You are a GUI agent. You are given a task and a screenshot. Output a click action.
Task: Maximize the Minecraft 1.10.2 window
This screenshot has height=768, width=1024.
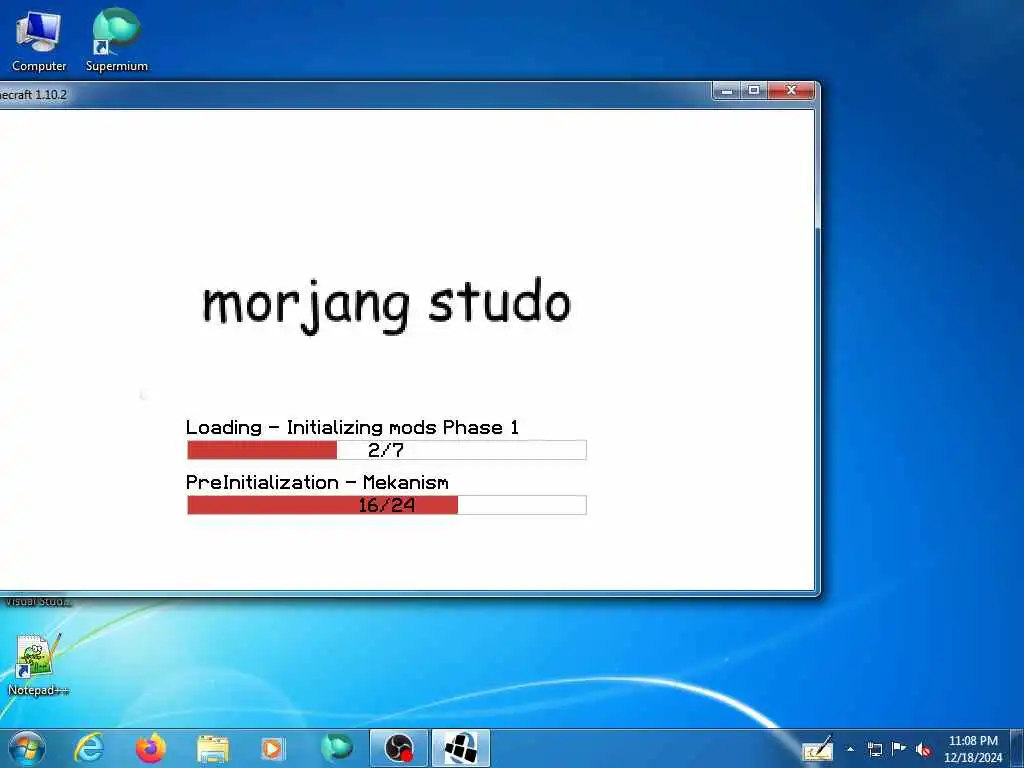click(x=754, y=91)
